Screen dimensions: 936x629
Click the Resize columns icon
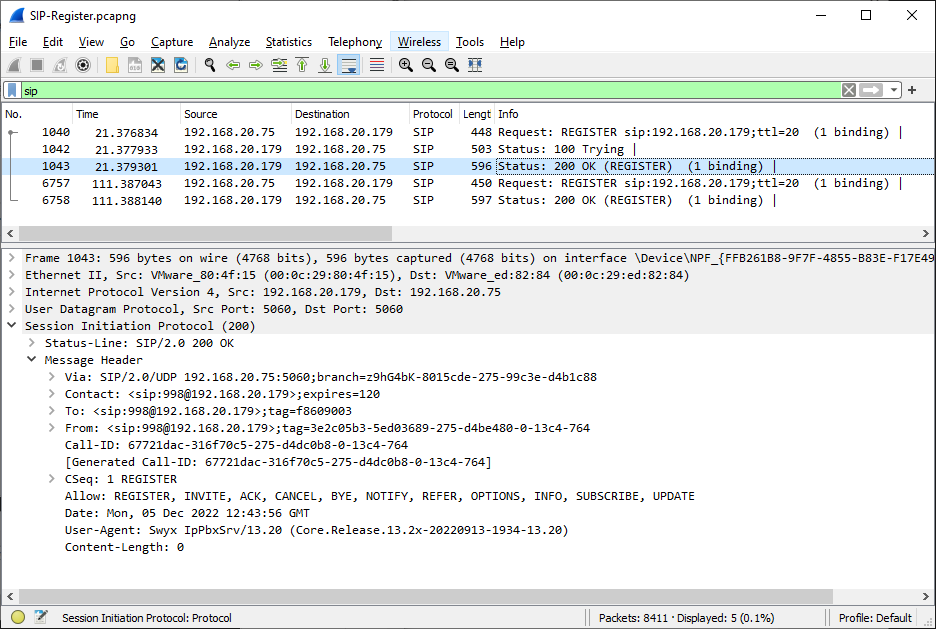[x=475, y=64]
